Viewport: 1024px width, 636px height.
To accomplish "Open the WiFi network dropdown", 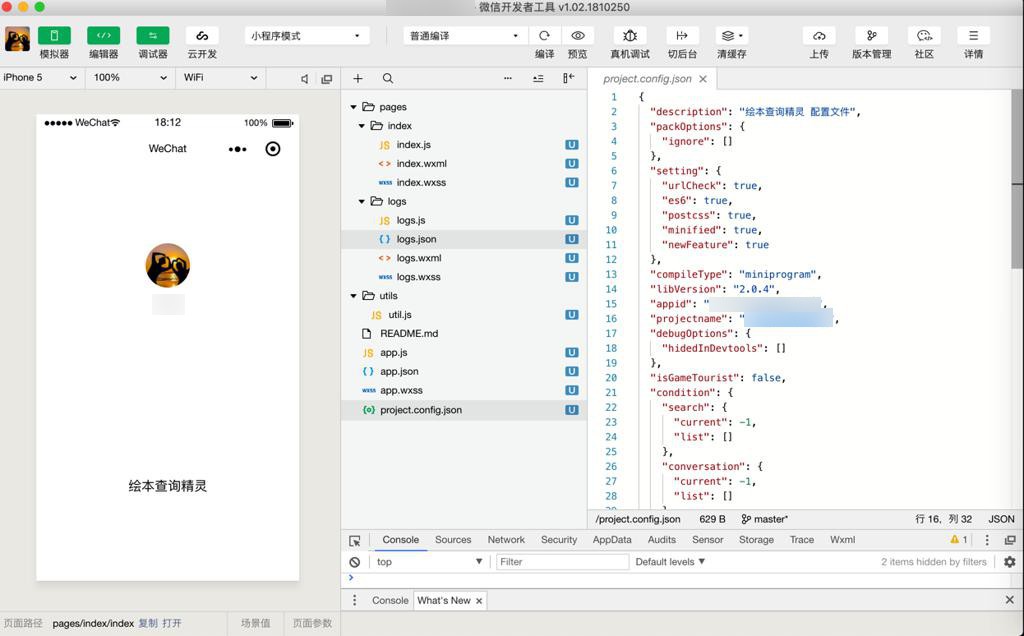I will tap(220, 78).
